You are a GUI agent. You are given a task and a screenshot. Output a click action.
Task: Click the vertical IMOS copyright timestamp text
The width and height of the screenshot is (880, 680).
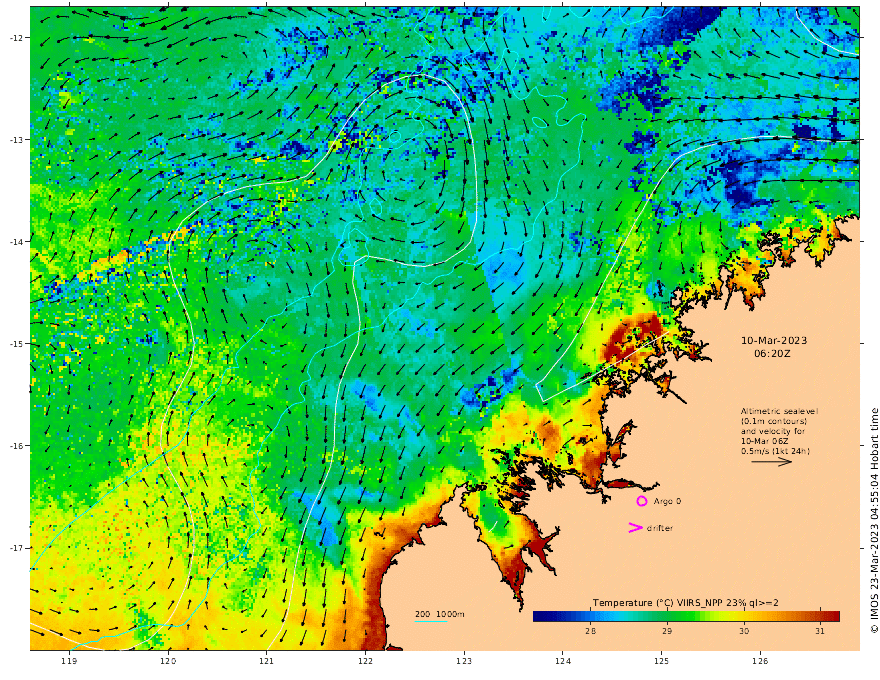874,521
